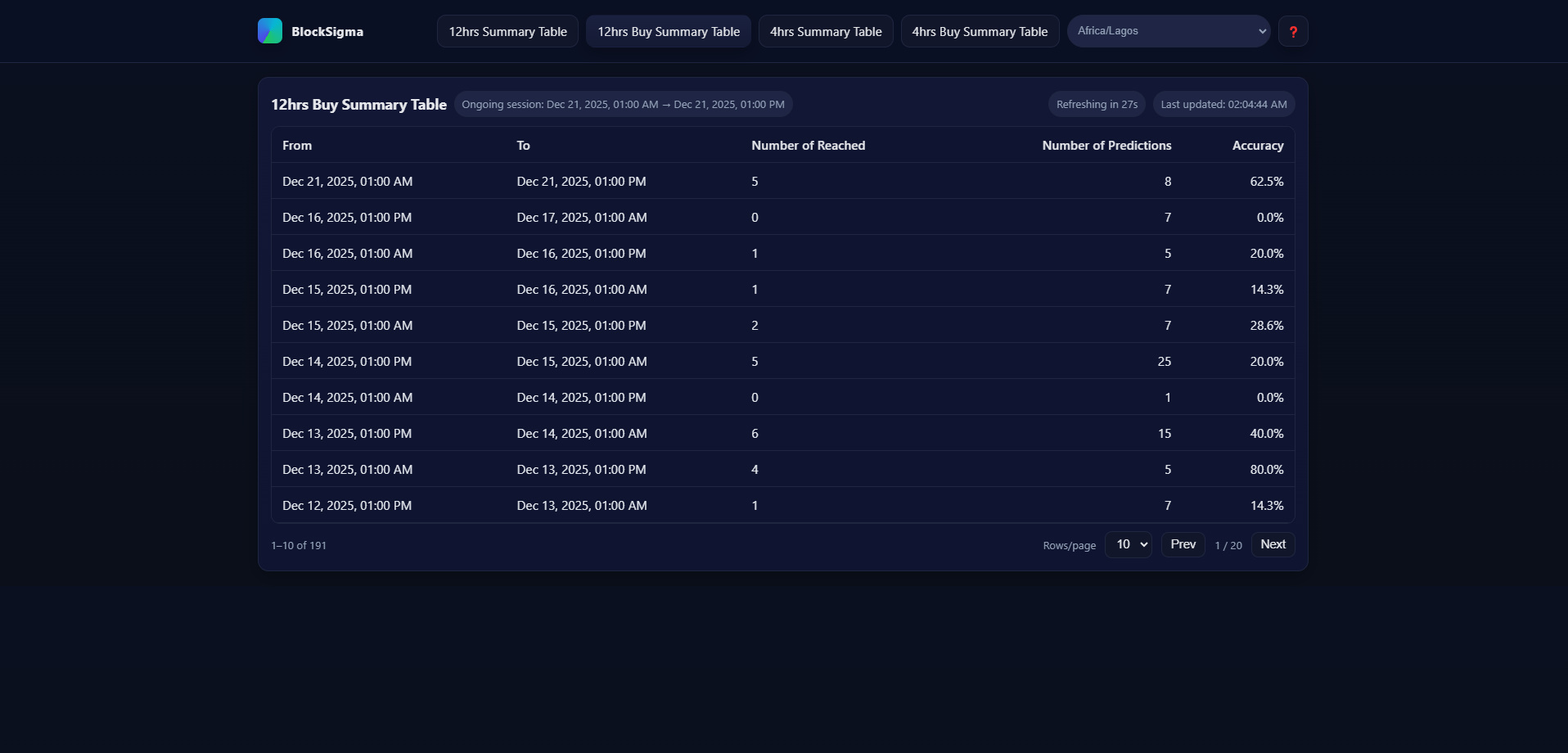Screen dimensions: 1568x753
Task: Select the From cell Dec 16, 2025, 01:00 PM
Action: coord(347,217)
